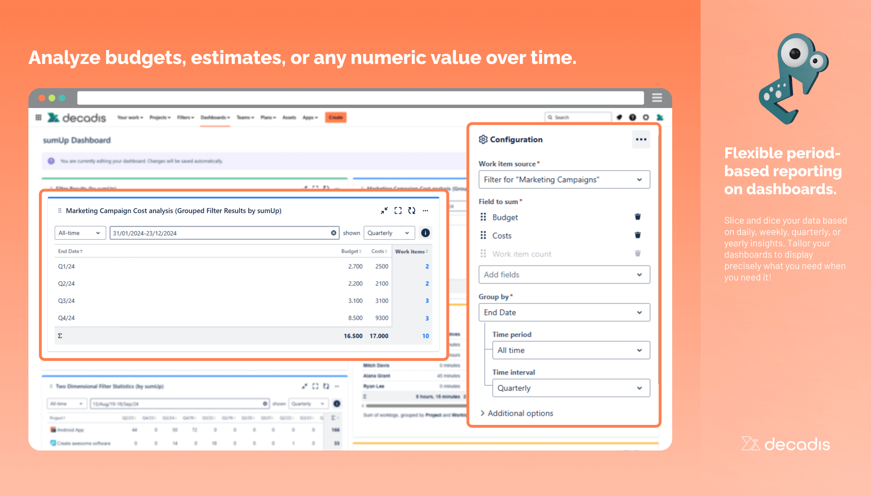Open the Work item source dropdown

pyautogui.click(x=564, y=179)
